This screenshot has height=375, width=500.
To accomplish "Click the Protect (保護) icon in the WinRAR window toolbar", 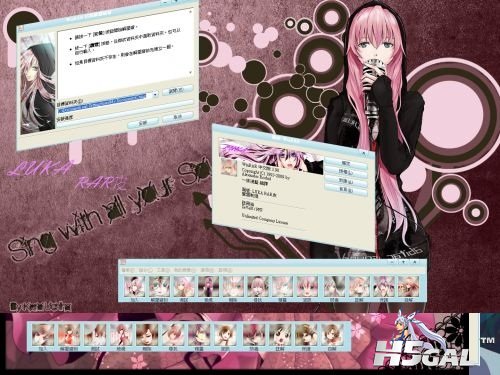I will point(384,287).
